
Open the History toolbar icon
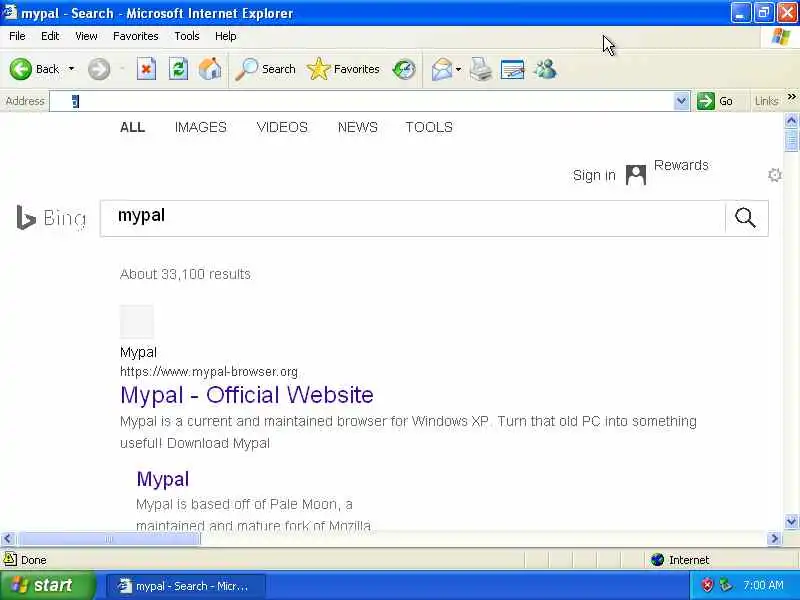click(404, 69)
